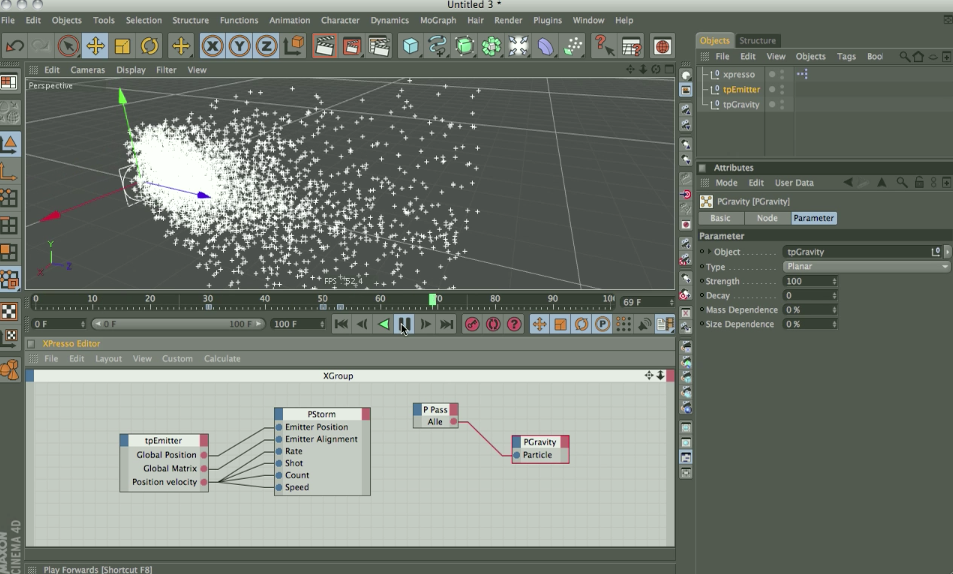Viewport: 953px width, 574px height.
Task: Expand the Object parameter disclosure arrow
Action: point(709,252)
